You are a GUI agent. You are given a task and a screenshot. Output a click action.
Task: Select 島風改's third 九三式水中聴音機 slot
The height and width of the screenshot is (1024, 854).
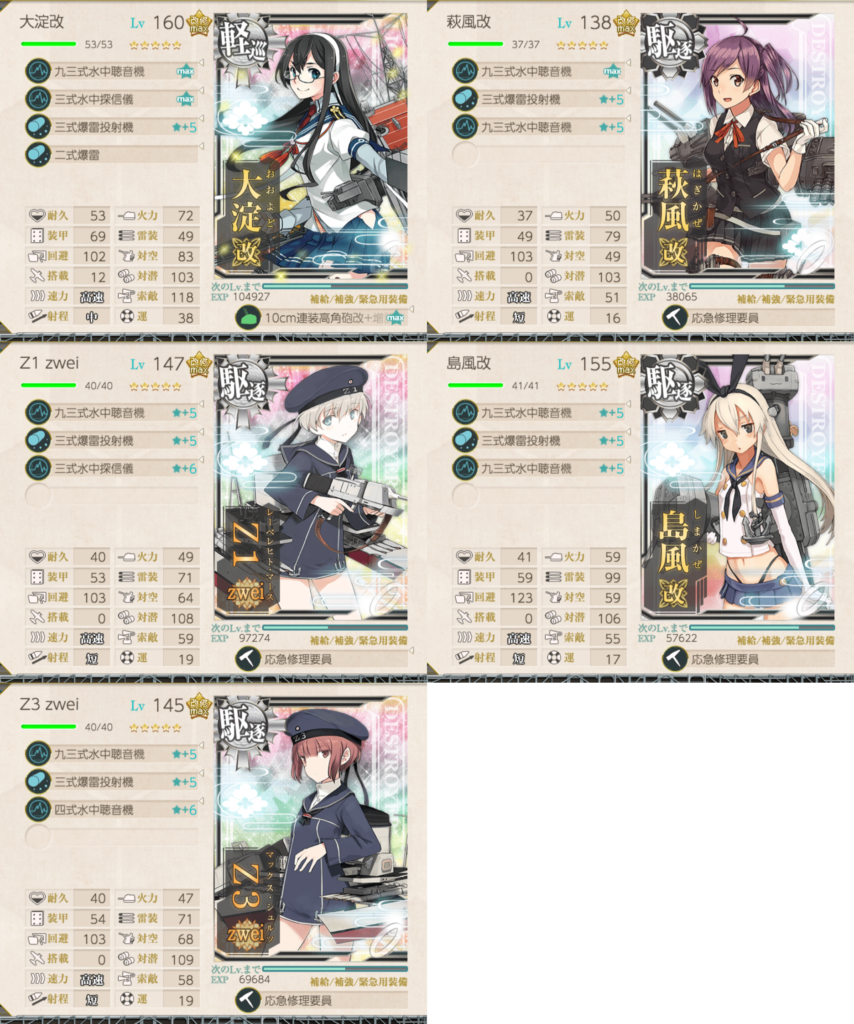coord(539,468)
